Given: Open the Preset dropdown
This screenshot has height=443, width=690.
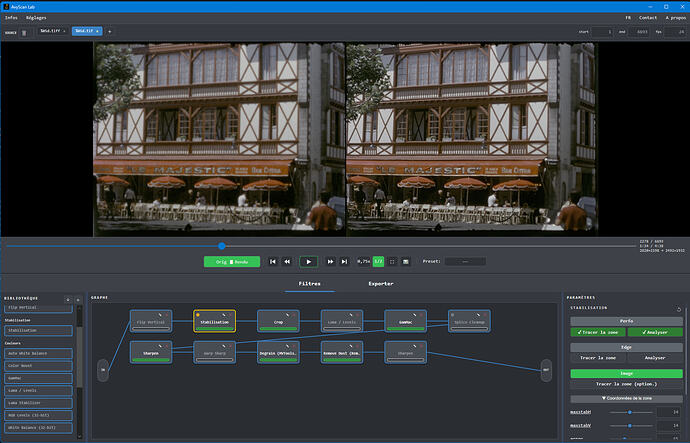Looking at the screenshot, I should coord(465,261).
